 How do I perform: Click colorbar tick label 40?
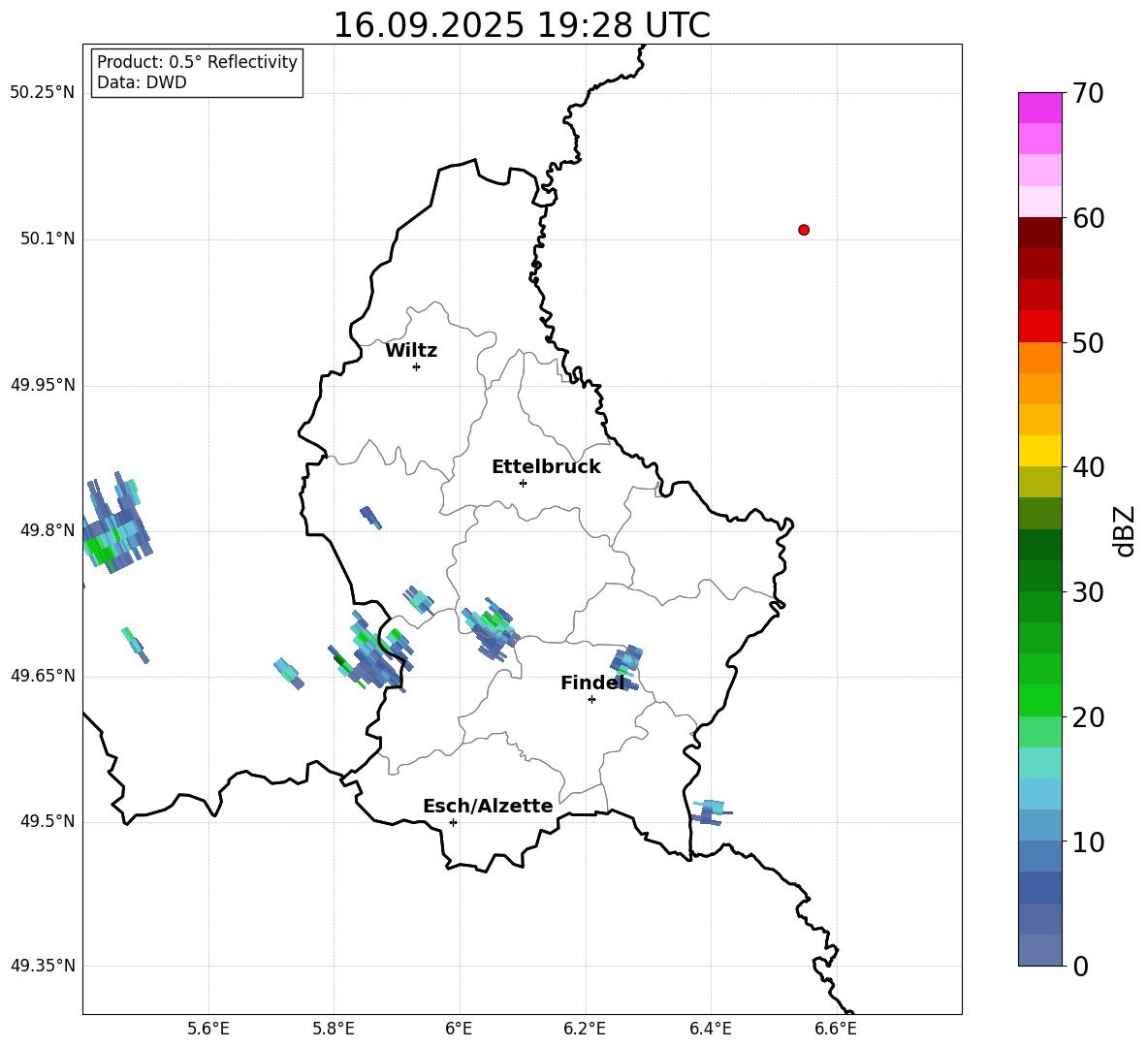coord(1087,467)
